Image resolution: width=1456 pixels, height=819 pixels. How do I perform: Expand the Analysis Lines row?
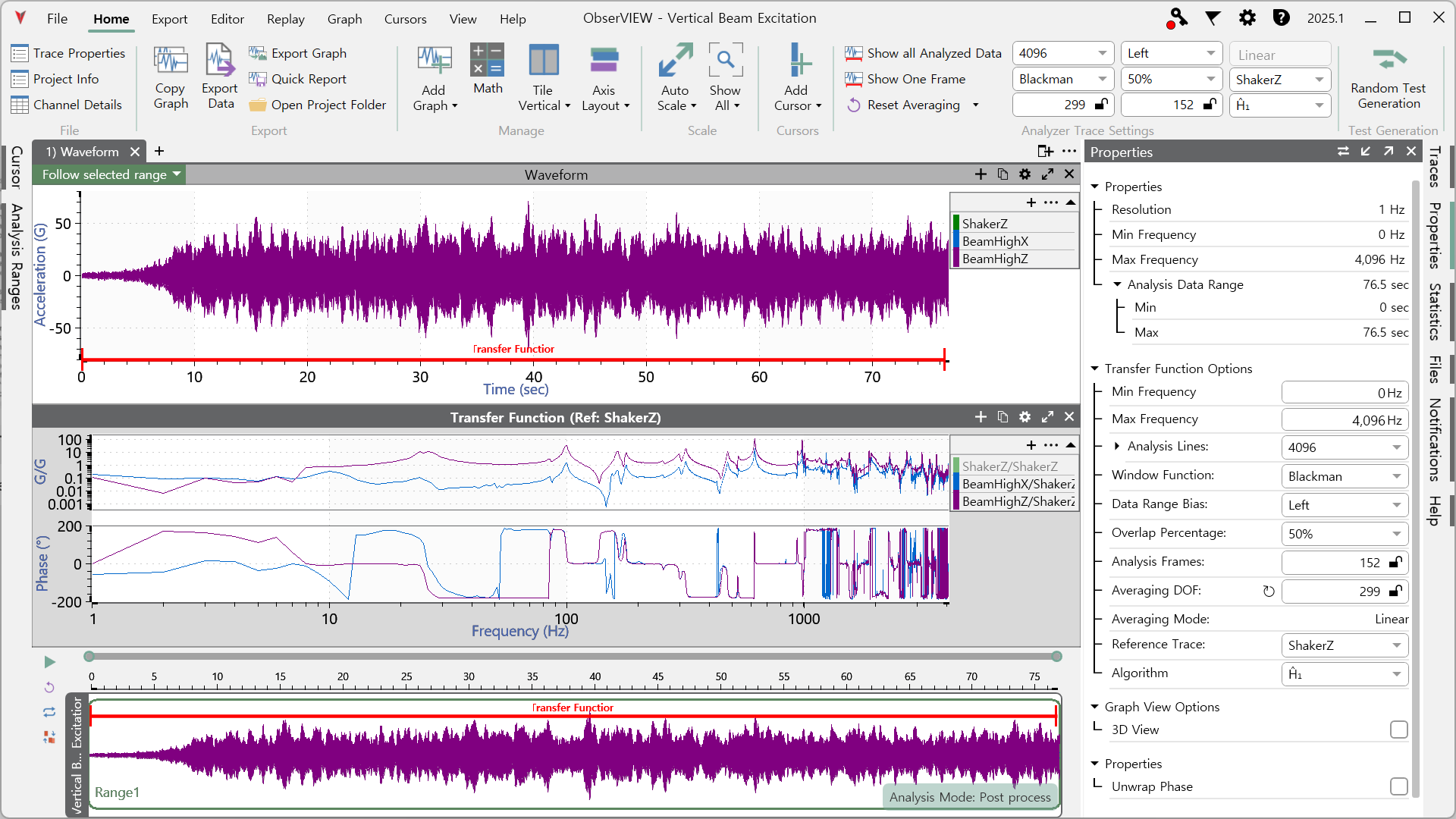1117,446
